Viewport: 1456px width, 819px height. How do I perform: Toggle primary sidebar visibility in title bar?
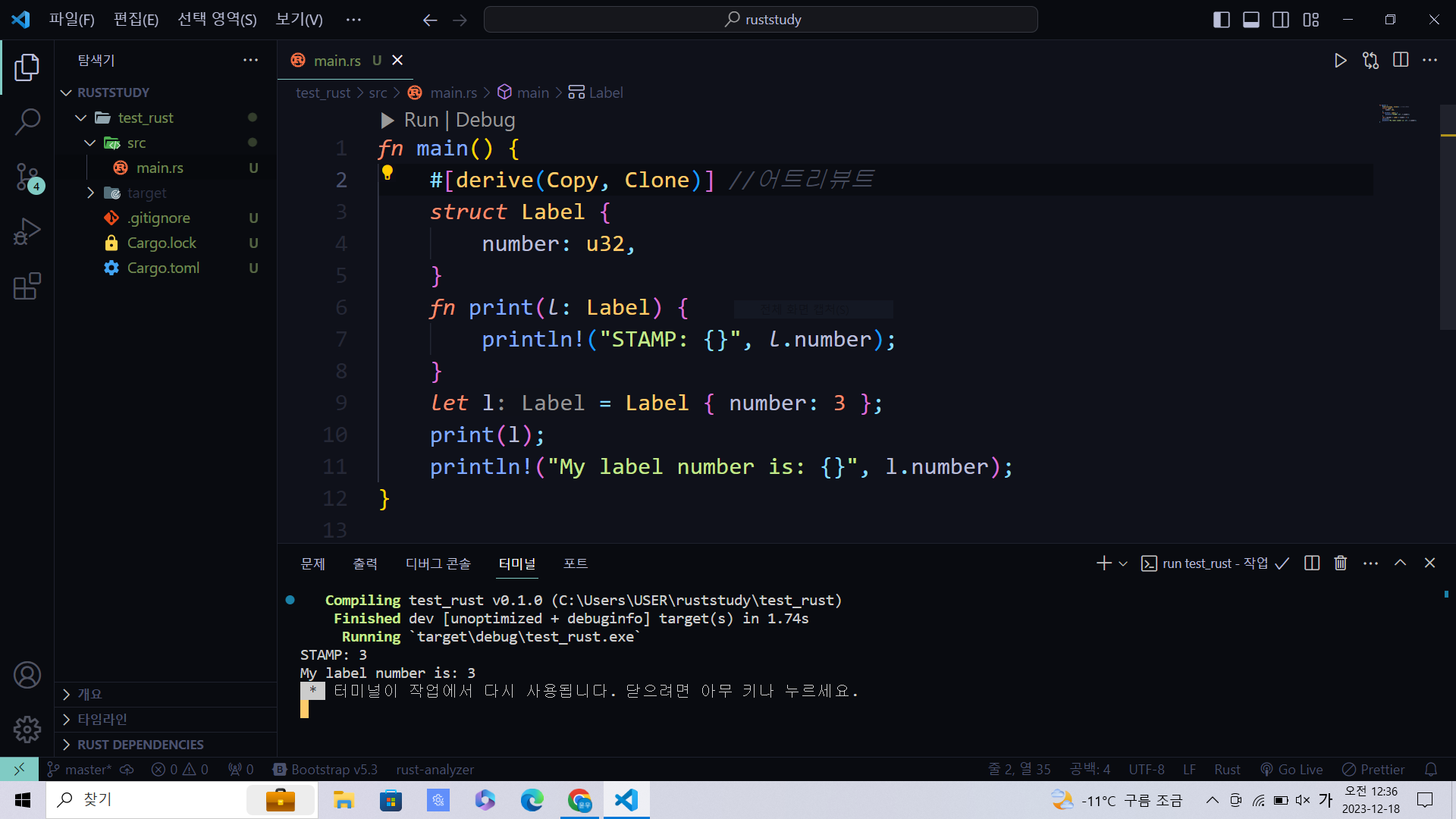pyautogui.click(x=1221, y=20)
